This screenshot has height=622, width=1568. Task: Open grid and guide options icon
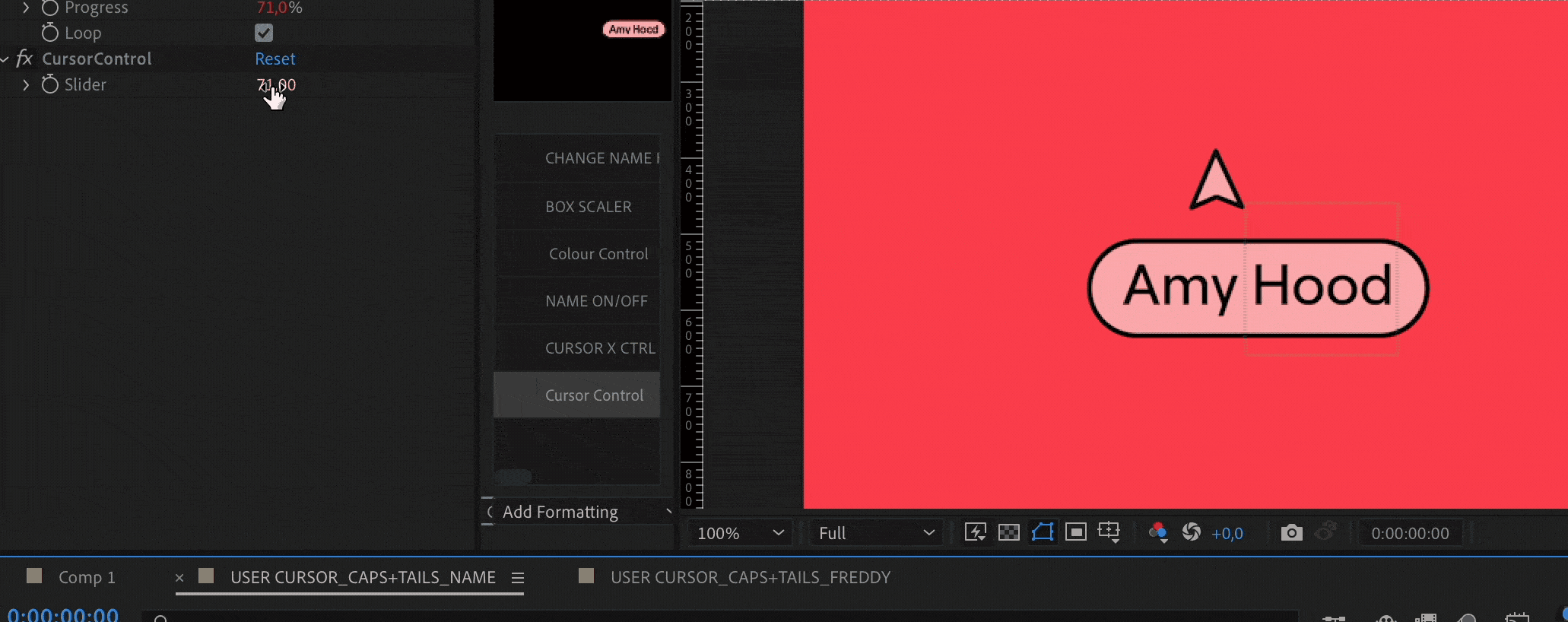tap(1109, 532)
